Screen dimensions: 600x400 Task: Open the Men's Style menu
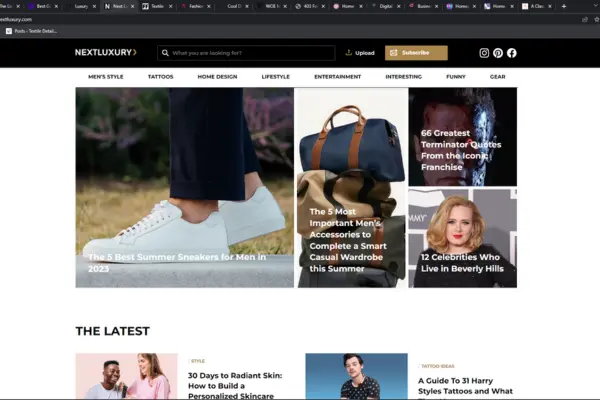coord(104,77)
